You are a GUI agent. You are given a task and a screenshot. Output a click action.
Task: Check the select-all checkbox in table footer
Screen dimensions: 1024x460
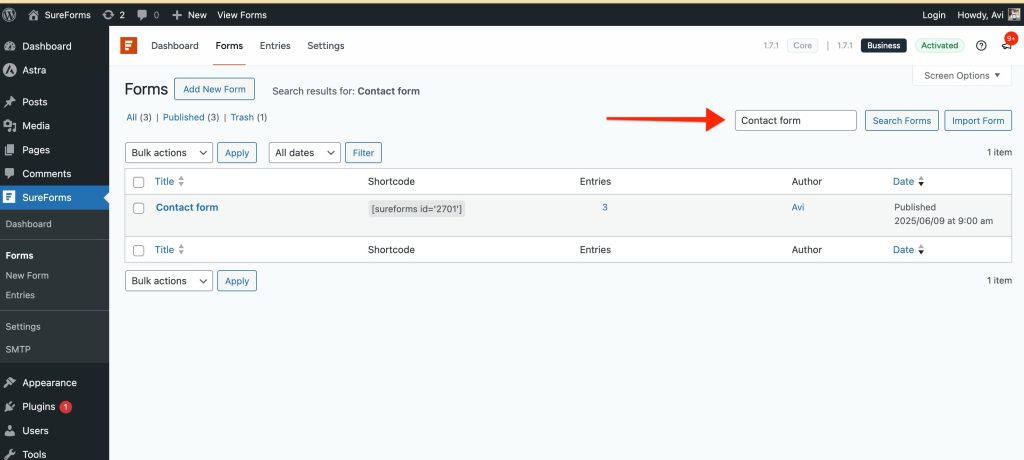(x=139, y=250)
